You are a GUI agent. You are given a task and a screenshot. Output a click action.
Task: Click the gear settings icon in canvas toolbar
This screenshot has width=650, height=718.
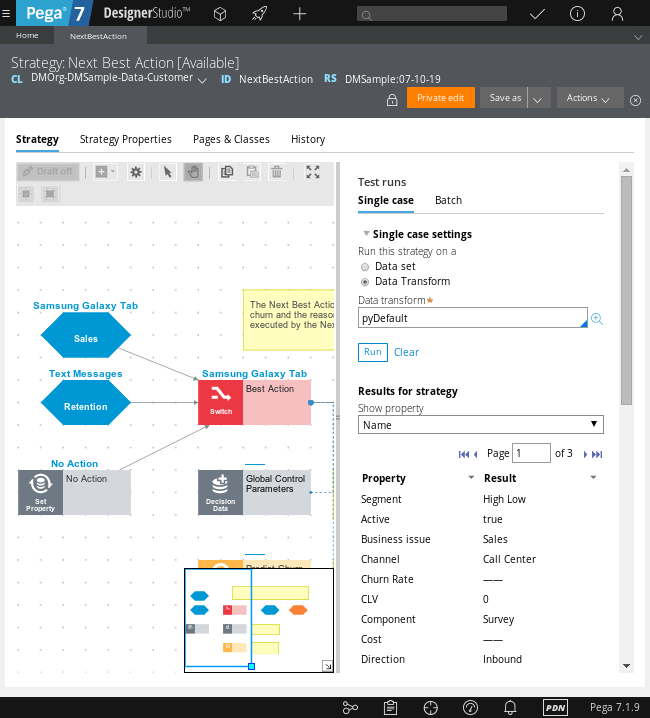(136, 172)
